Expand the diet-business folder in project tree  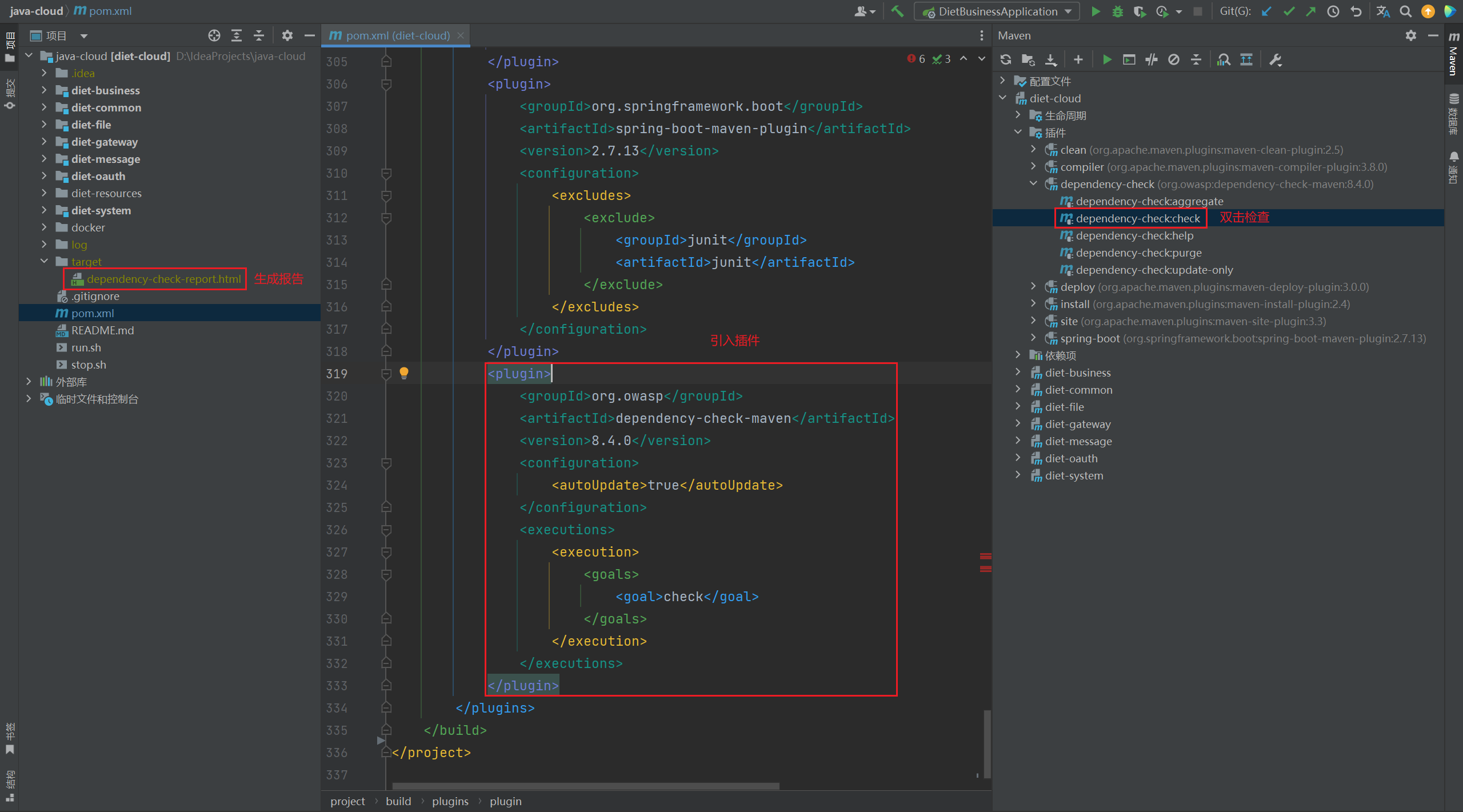point(44,90)
